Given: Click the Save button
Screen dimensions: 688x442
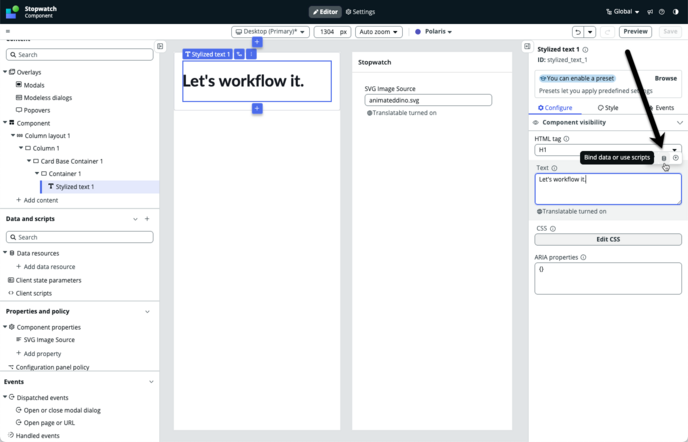Looking at the screenshot, I should (670, 32).
